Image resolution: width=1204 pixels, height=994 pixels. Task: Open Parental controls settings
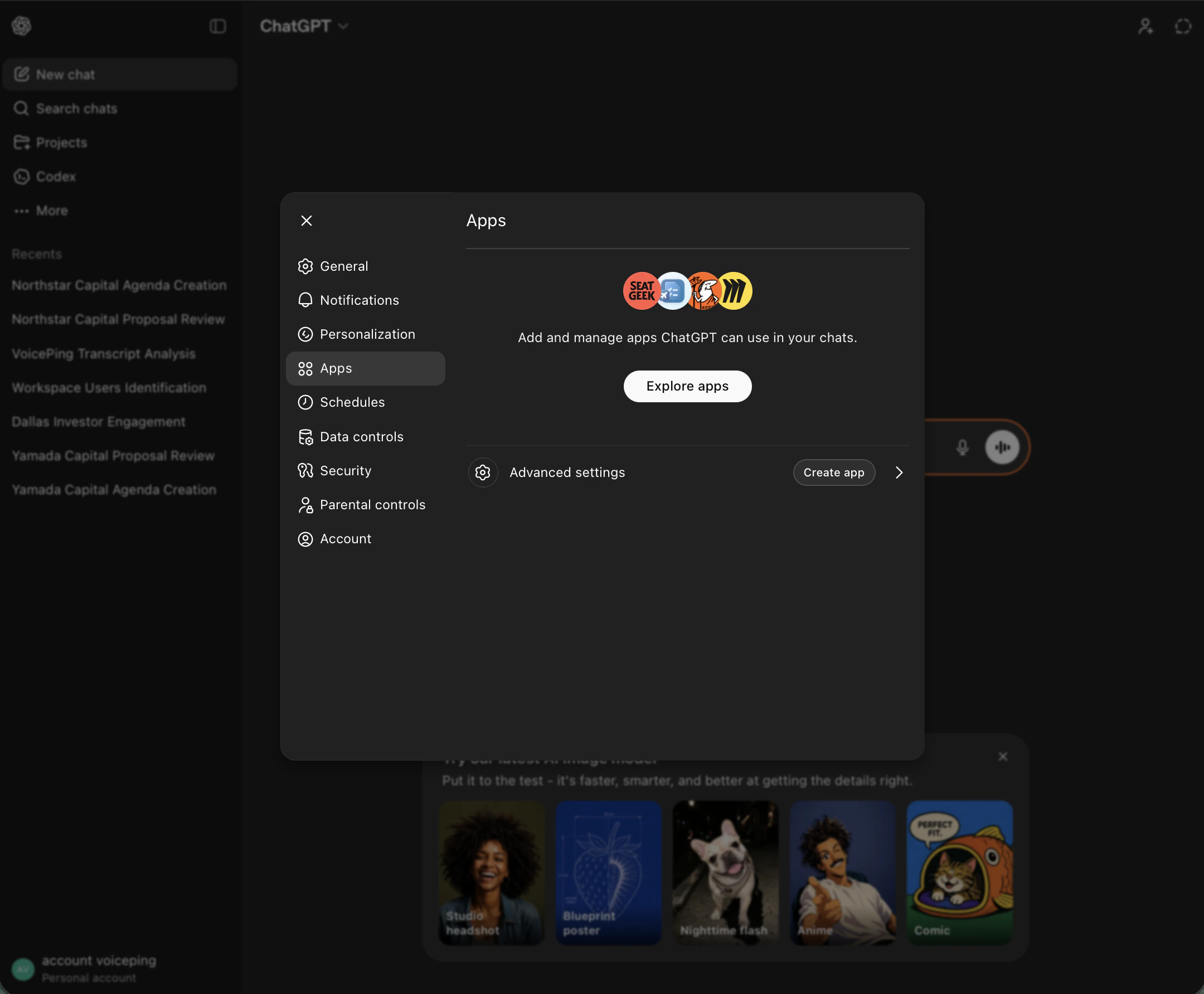[372, 504]
